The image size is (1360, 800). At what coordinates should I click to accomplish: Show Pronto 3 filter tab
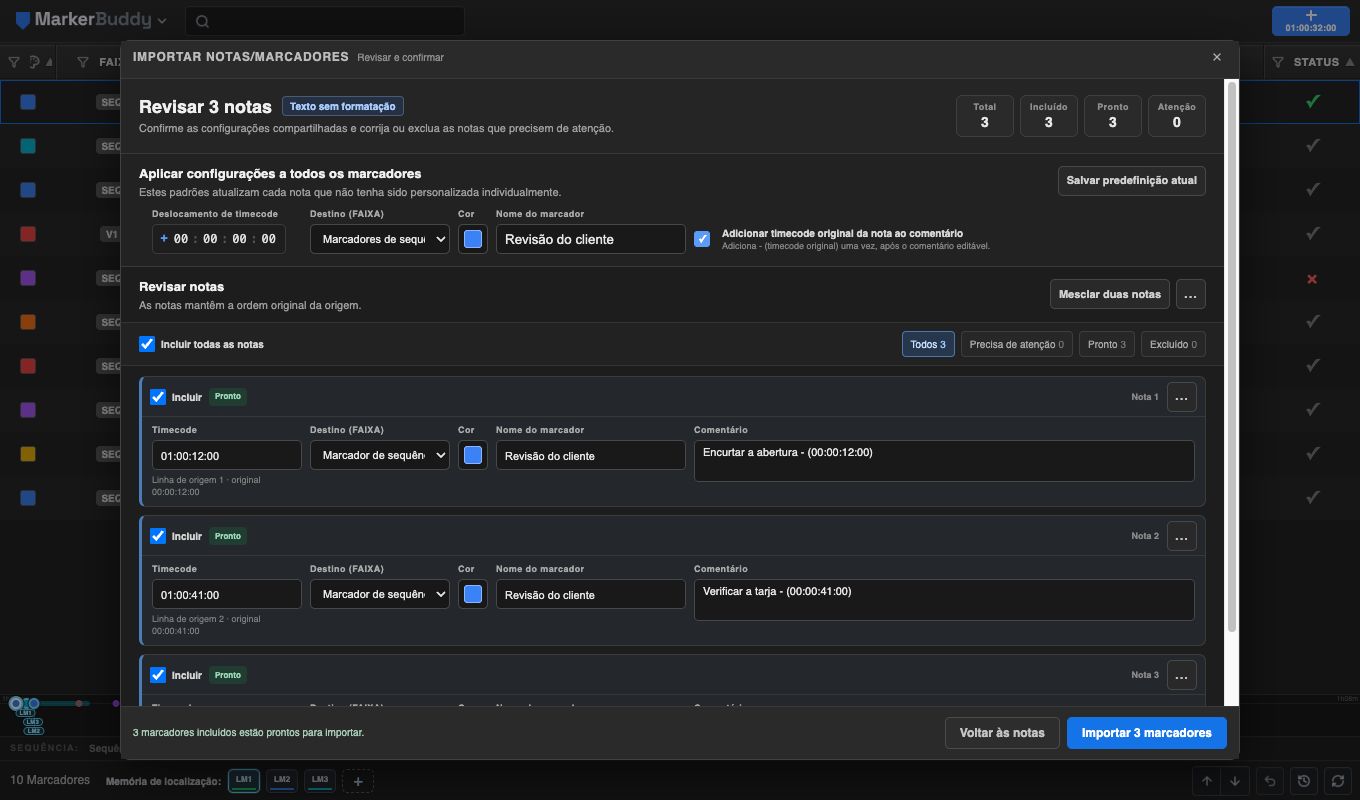(x=1106, y=344)
